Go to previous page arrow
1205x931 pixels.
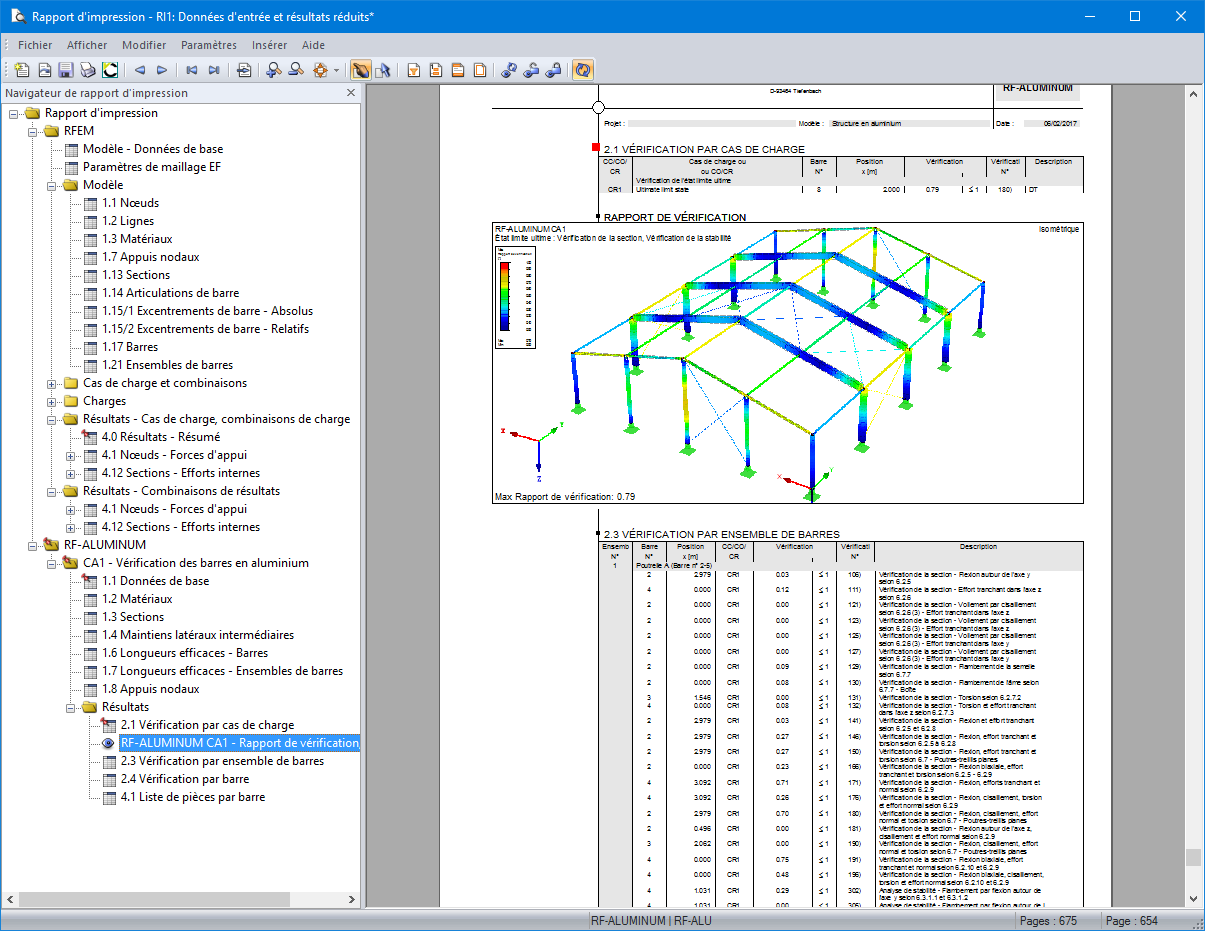point(140,70)
